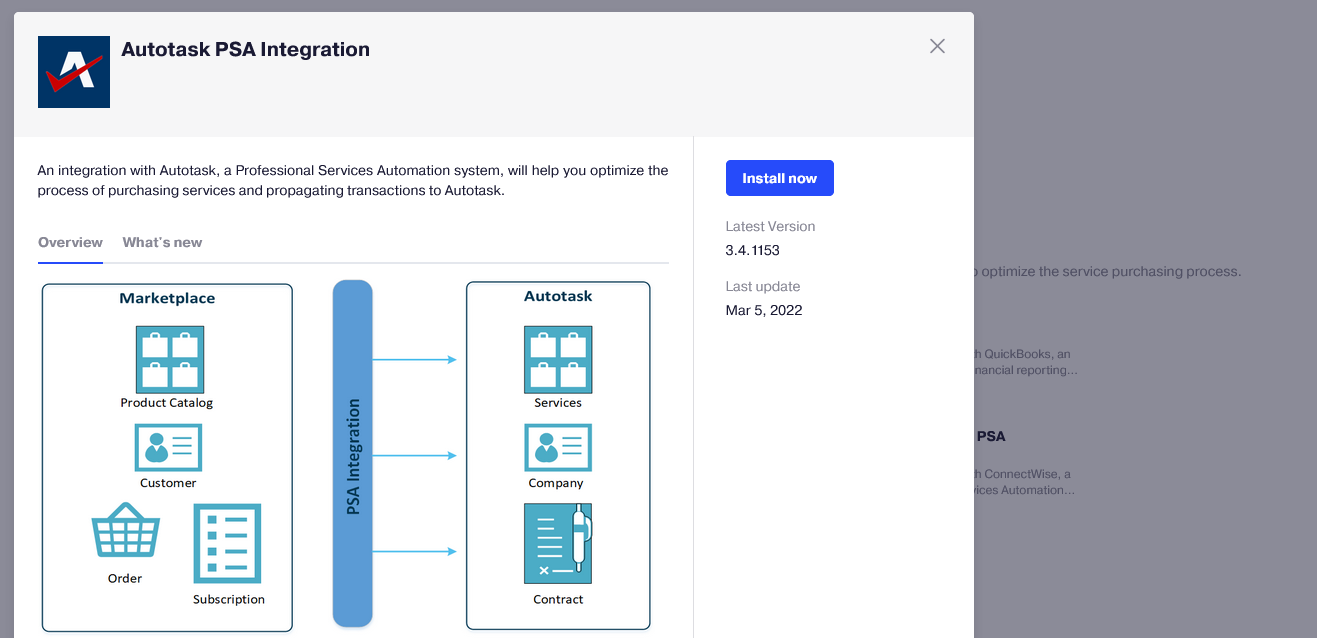Screen dimensions: 1317x638
Task: Click the Marketplace Customer card icon
Action: point(168,447)
